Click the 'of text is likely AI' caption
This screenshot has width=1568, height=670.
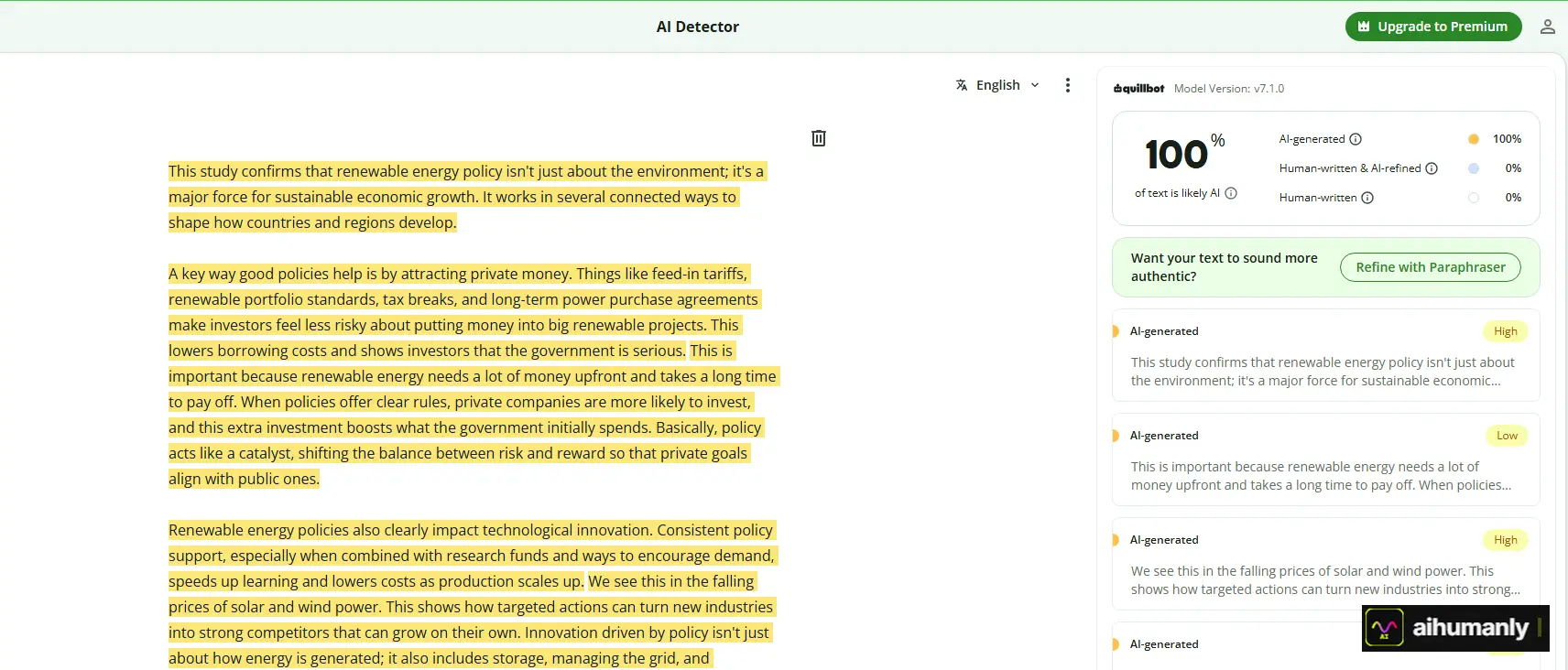[x=1177, y=193]
